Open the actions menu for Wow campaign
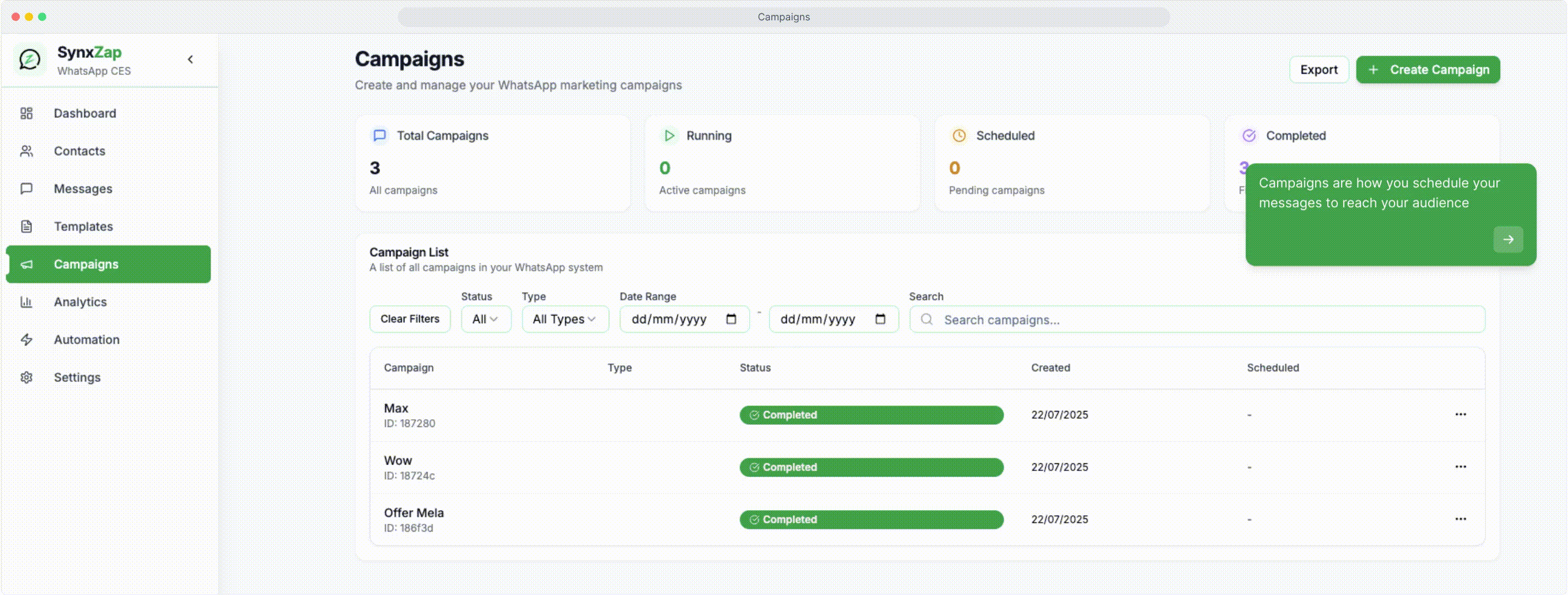The image size is (1568, 595). [1460, 467]
